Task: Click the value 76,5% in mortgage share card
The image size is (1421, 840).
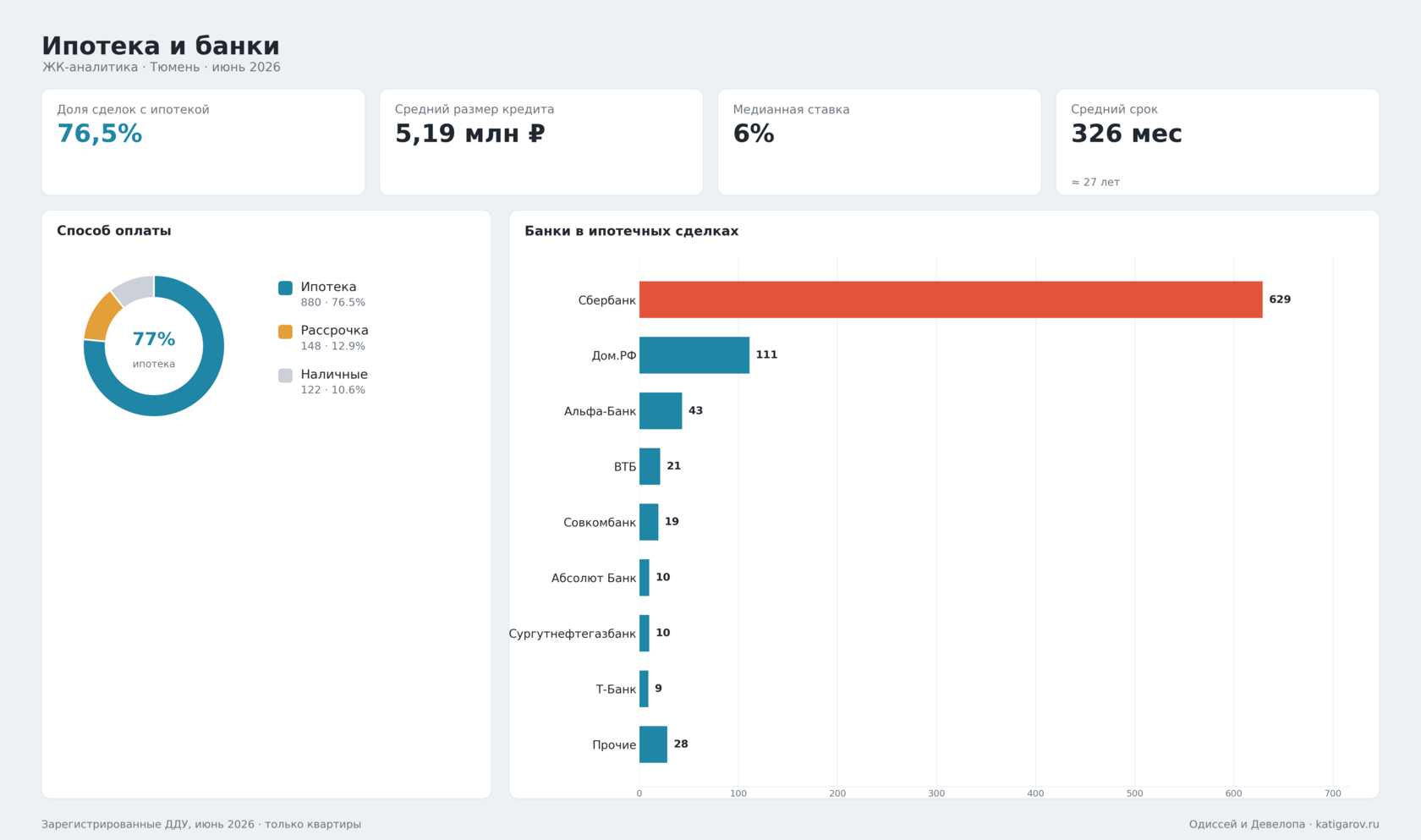Action: coord(100,134)
